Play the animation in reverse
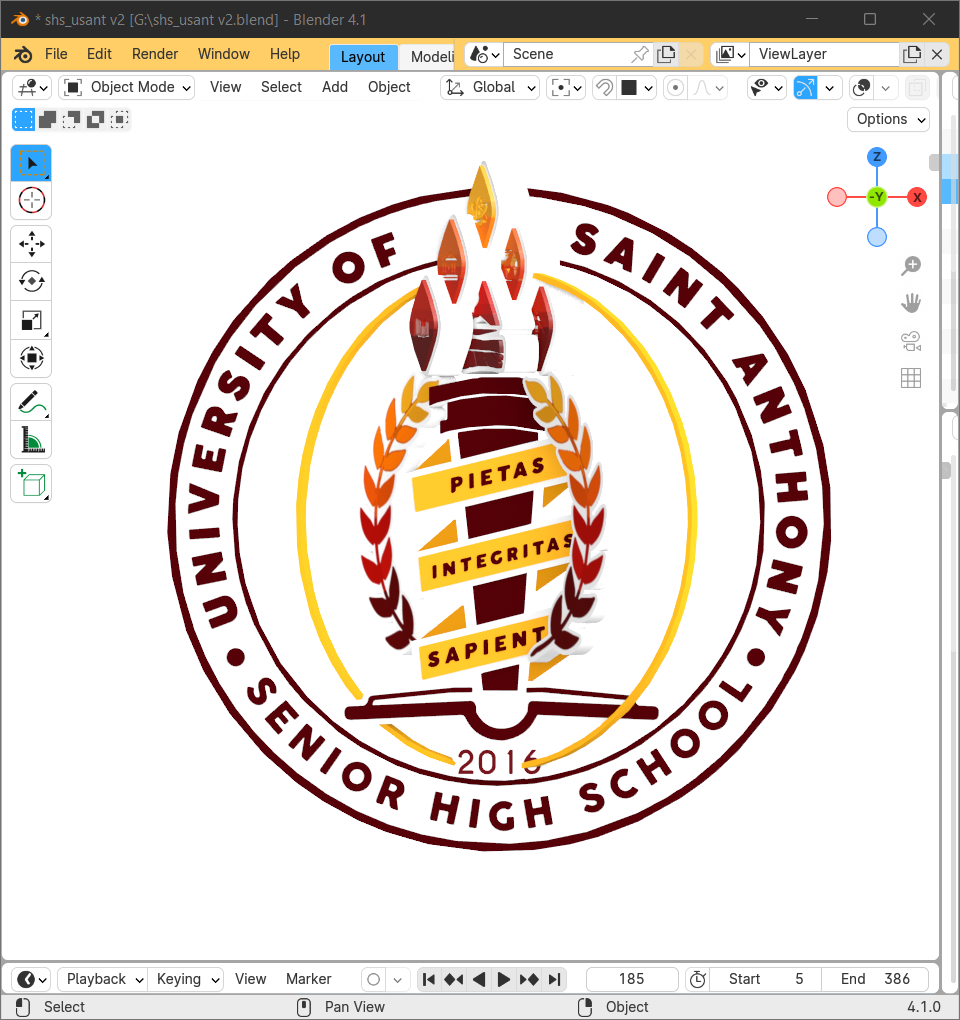The image size is (960, 1020). [479, 979]
